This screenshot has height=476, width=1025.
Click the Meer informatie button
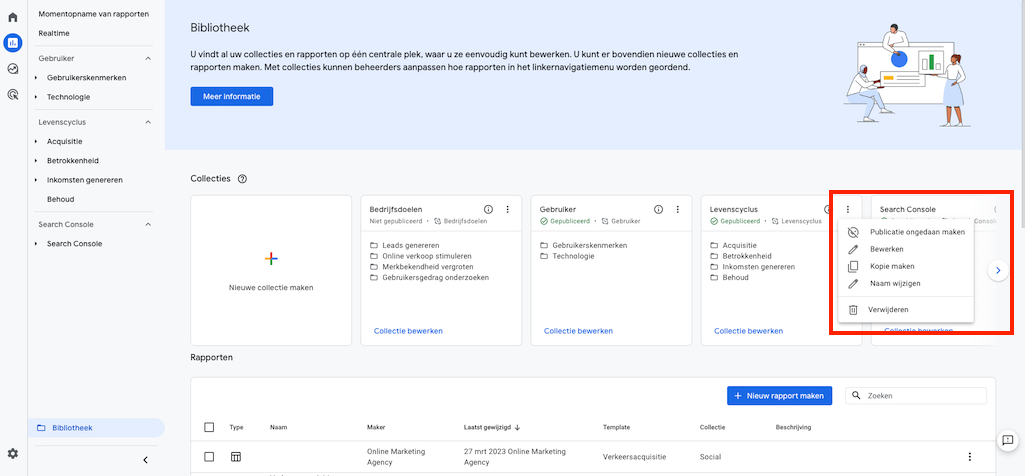coord(232,96)
